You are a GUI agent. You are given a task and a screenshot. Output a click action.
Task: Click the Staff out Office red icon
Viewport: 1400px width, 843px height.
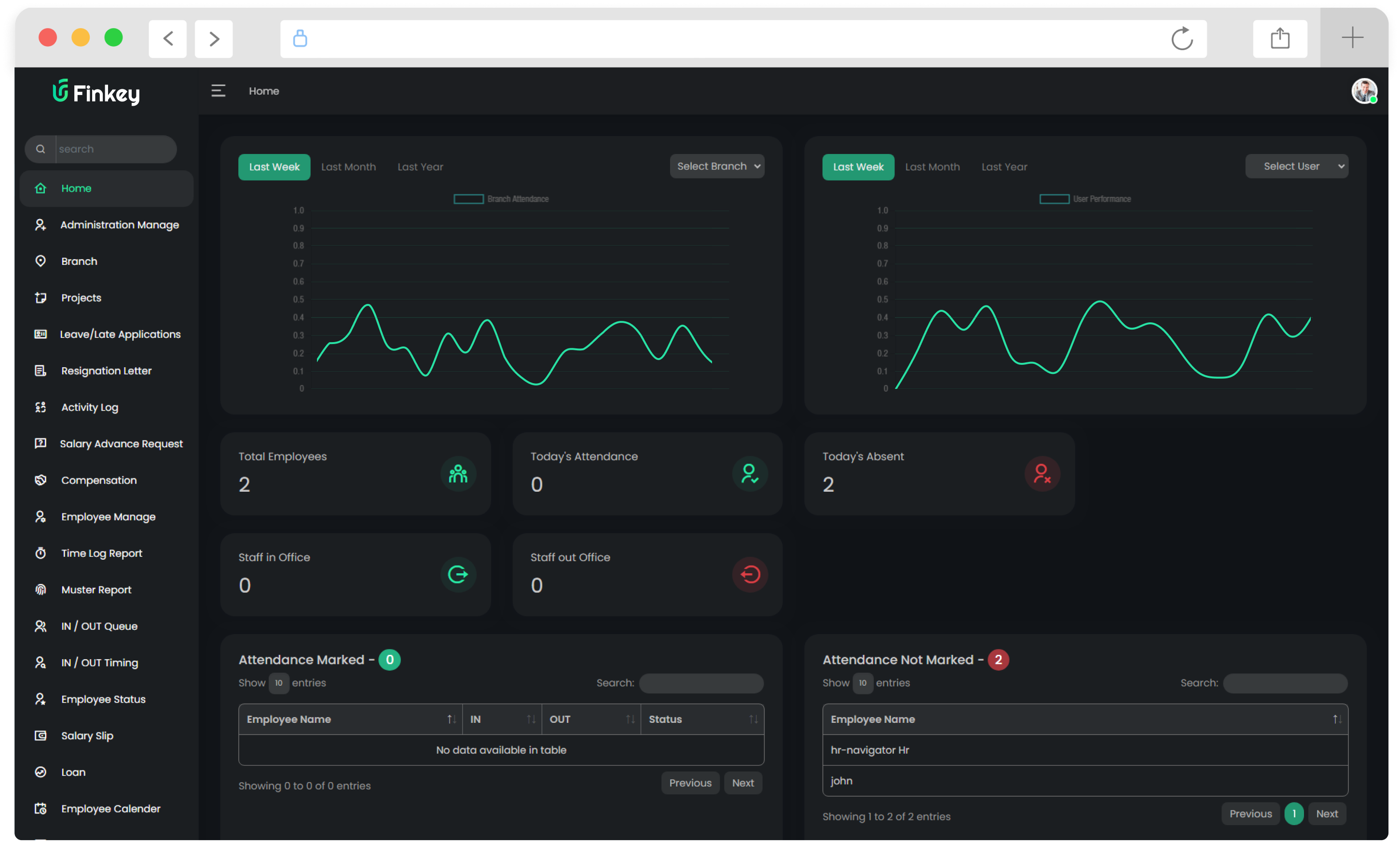click(750, 574)
